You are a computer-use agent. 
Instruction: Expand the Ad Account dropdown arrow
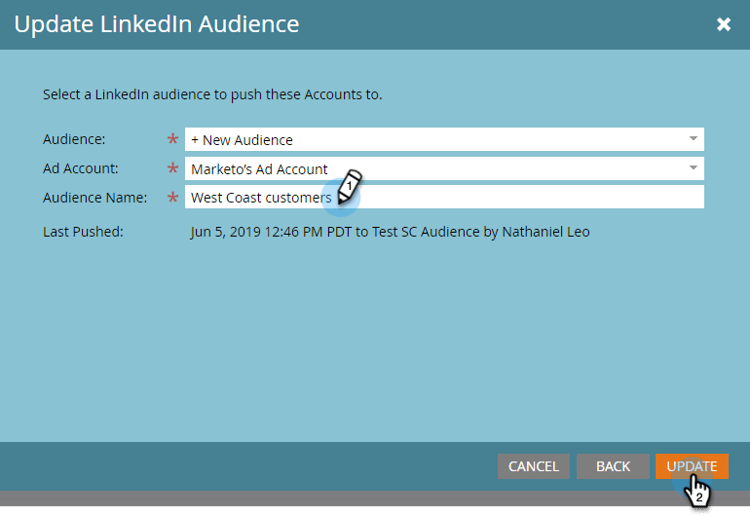pyautogui.click(x=693, y=168)
